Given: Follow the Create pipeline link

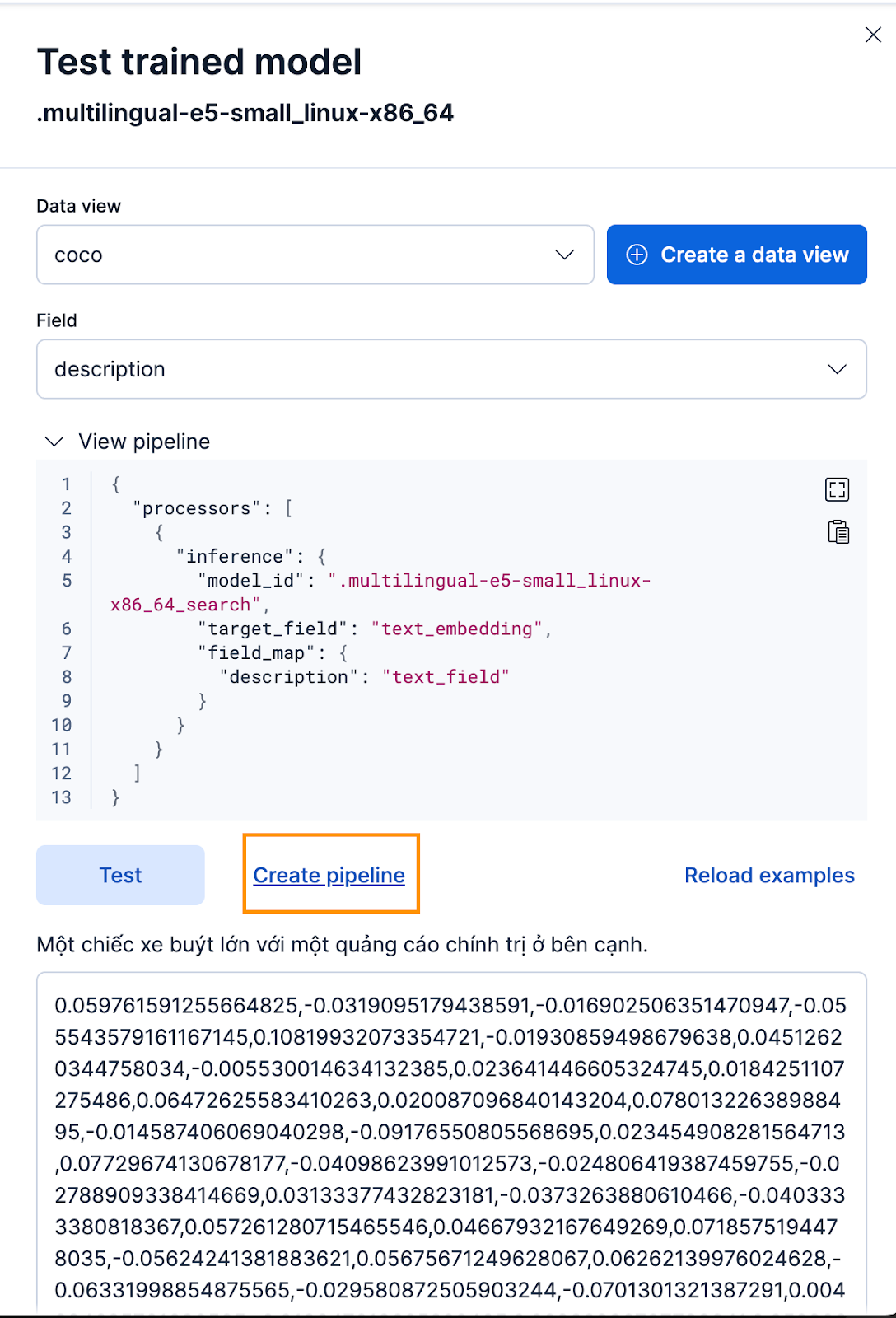Looking at the screenshot, I should click(x=329, y=875).
